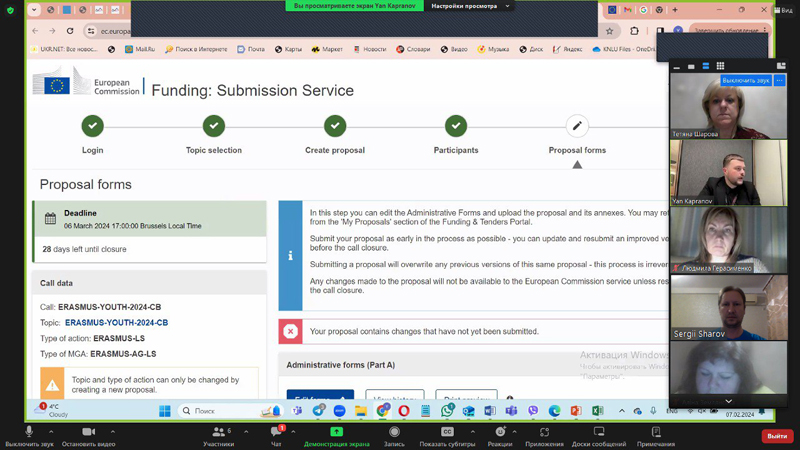The height and width of the screenshot is (450, 800).
Task: Start recording with the Запись button
Action: [394, 435]
